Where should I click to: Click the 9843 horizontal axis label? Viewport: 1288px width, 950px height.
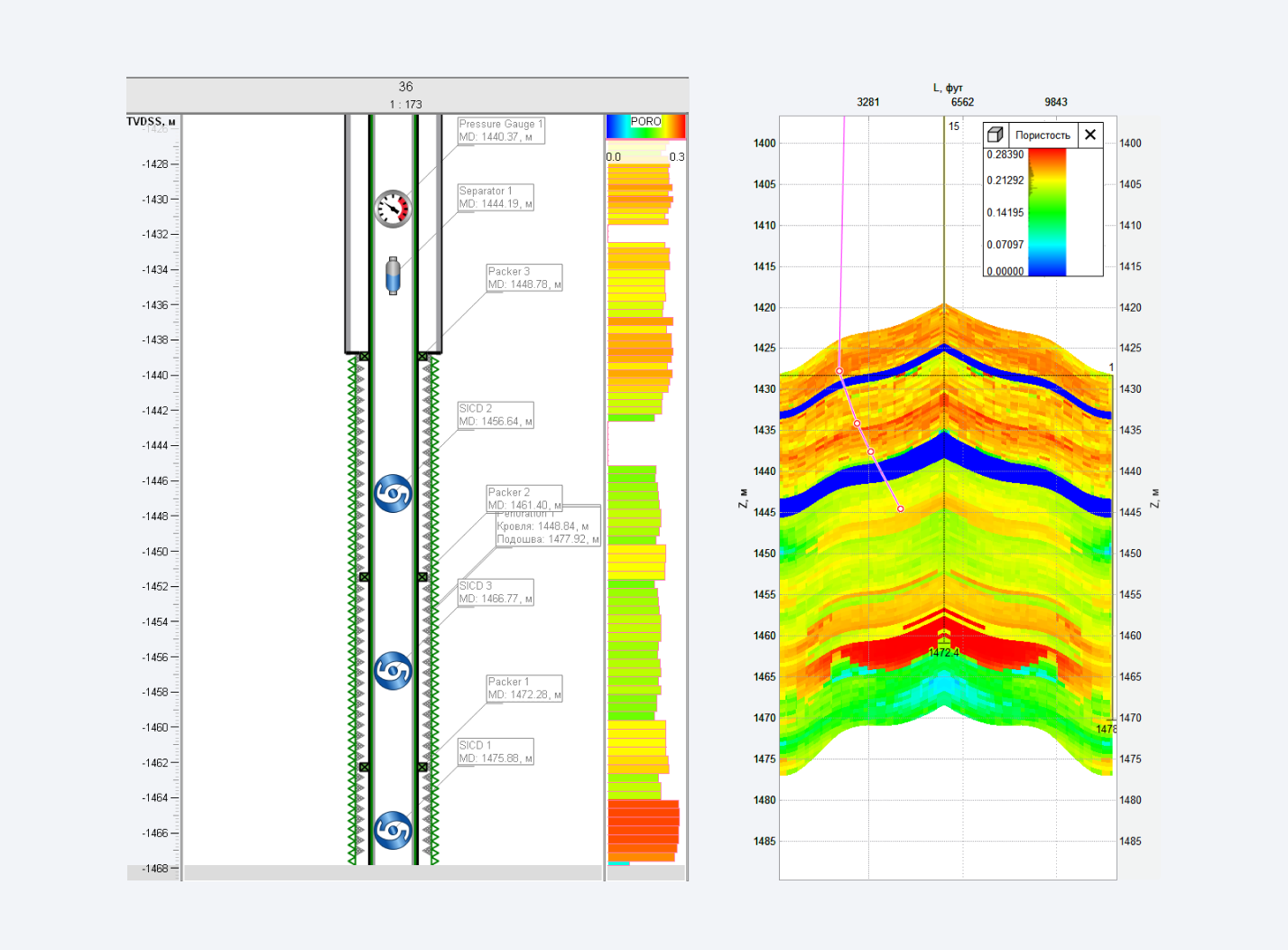click(1056, 102)
